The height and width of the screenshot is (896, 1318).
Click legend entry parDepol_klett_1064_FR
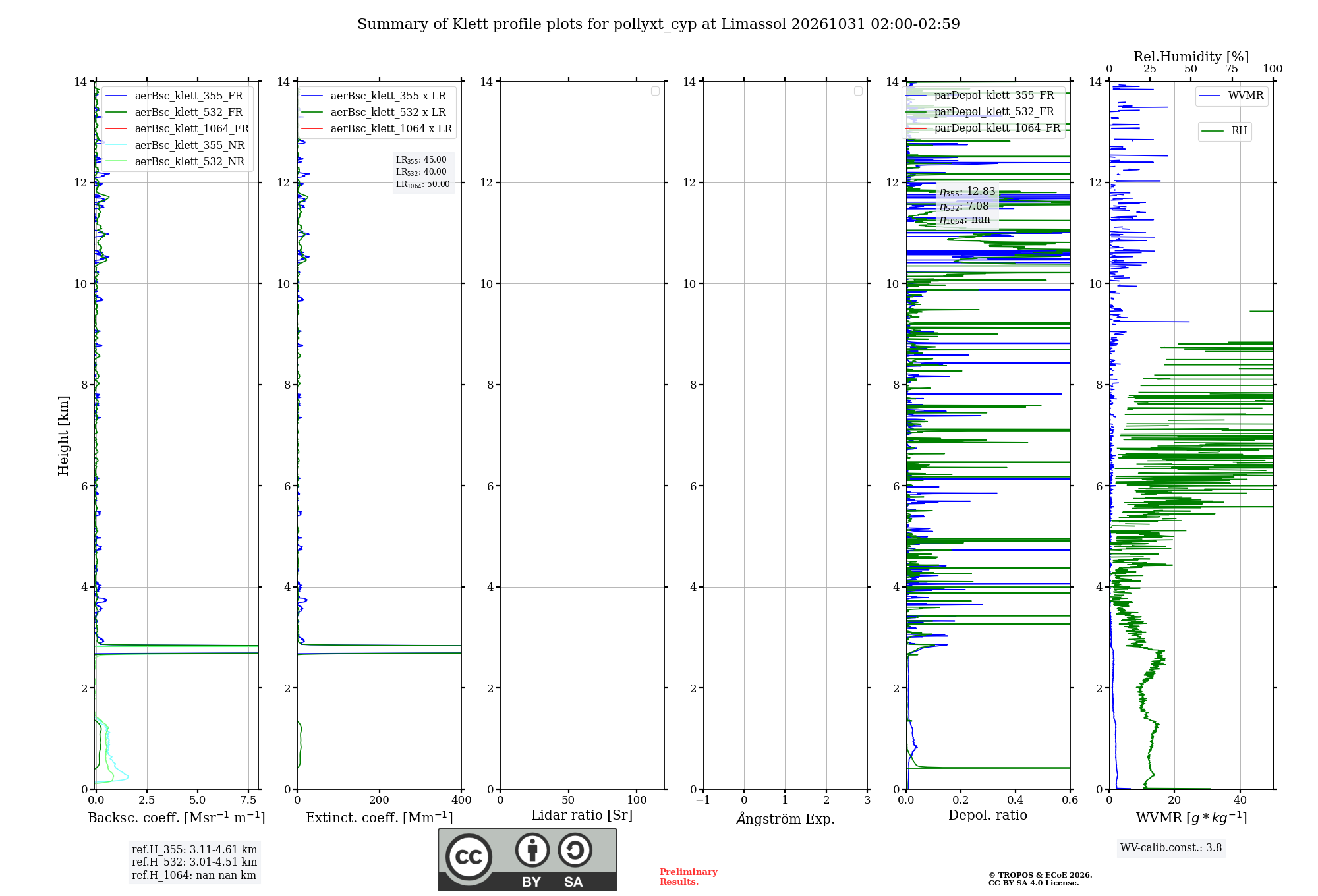pyautogui.click(x=983, y=128)
